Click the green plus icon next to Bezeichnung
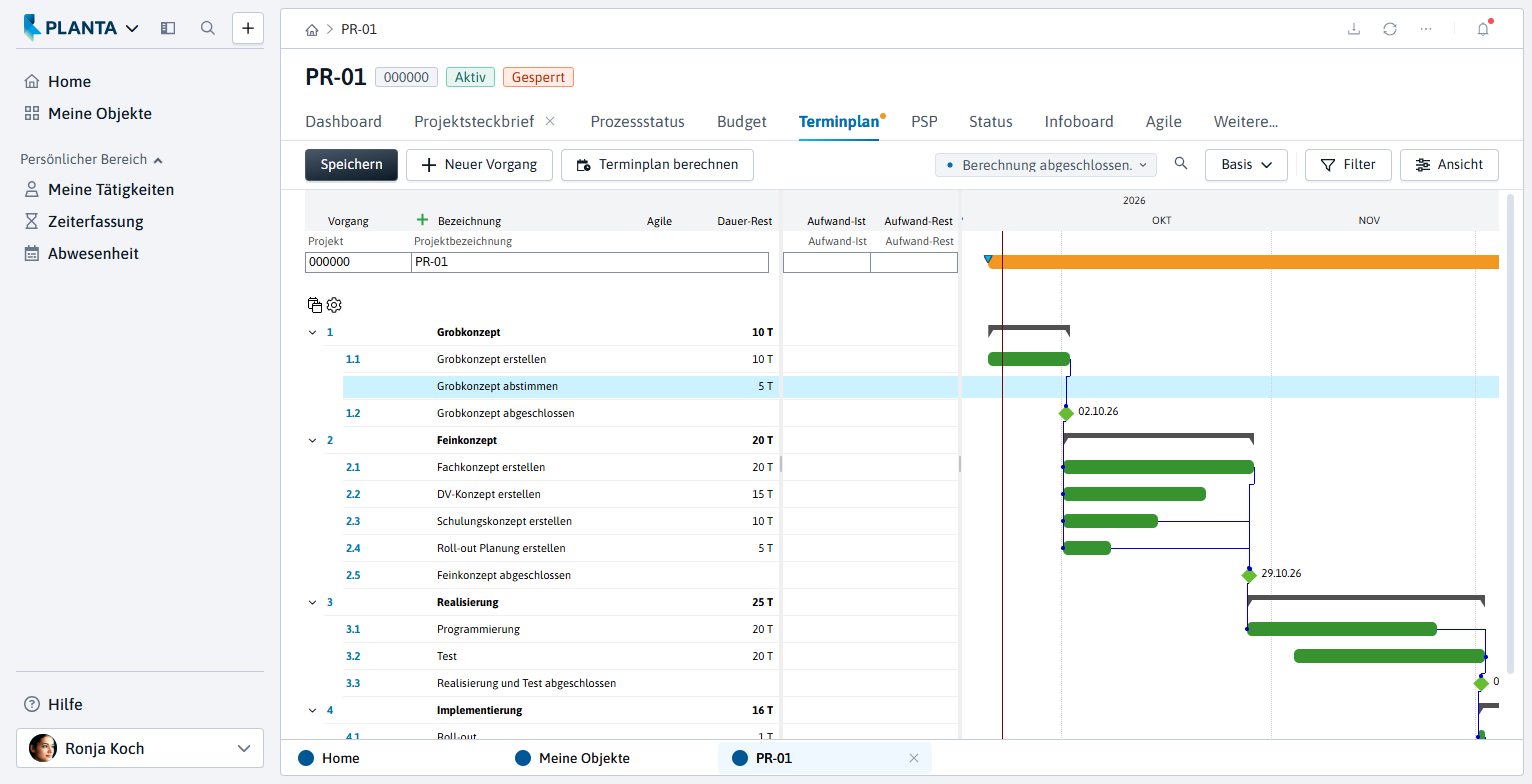This screenshot has width=1532, height=784. pos(422,220)
